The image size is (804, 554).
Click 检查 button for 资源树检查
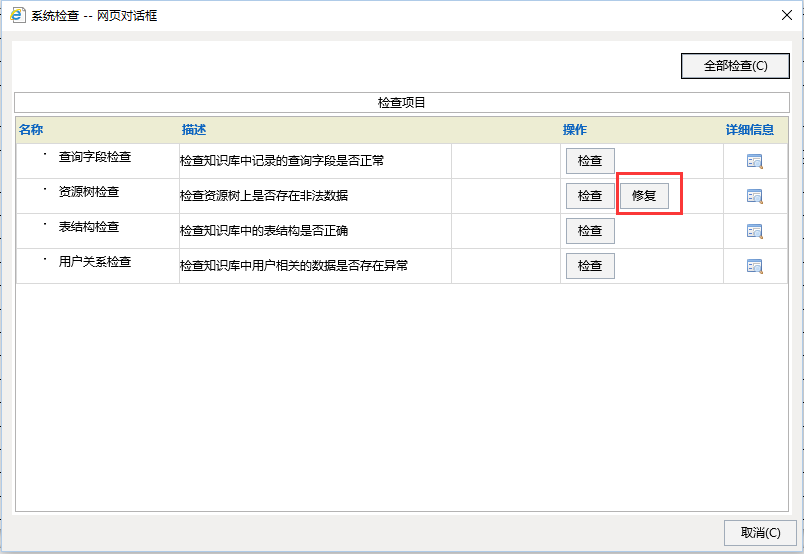(x=590, y=196)
